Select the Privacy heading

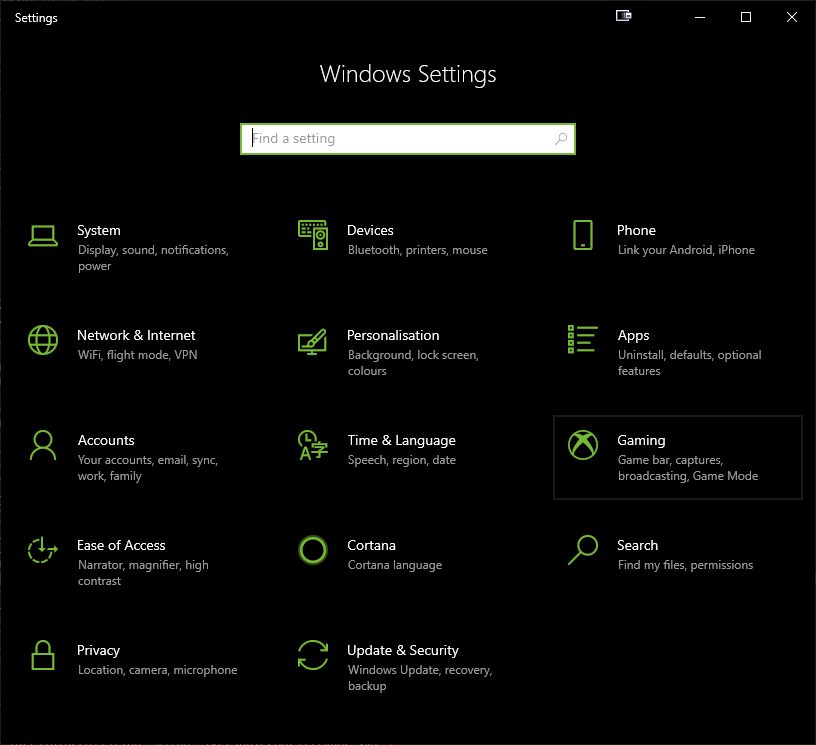tap(98, 650)
